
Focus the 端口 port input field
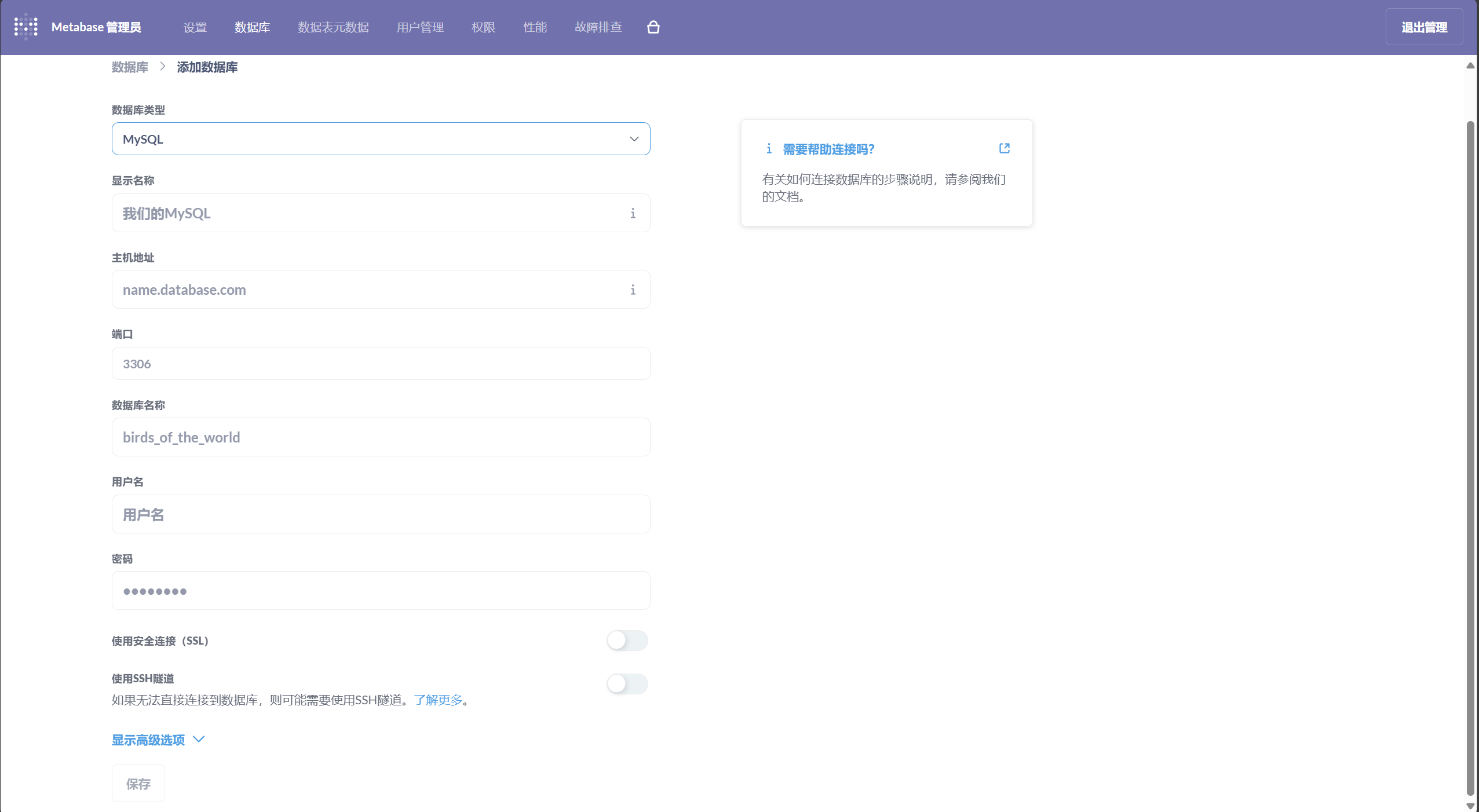pos(380,364)
